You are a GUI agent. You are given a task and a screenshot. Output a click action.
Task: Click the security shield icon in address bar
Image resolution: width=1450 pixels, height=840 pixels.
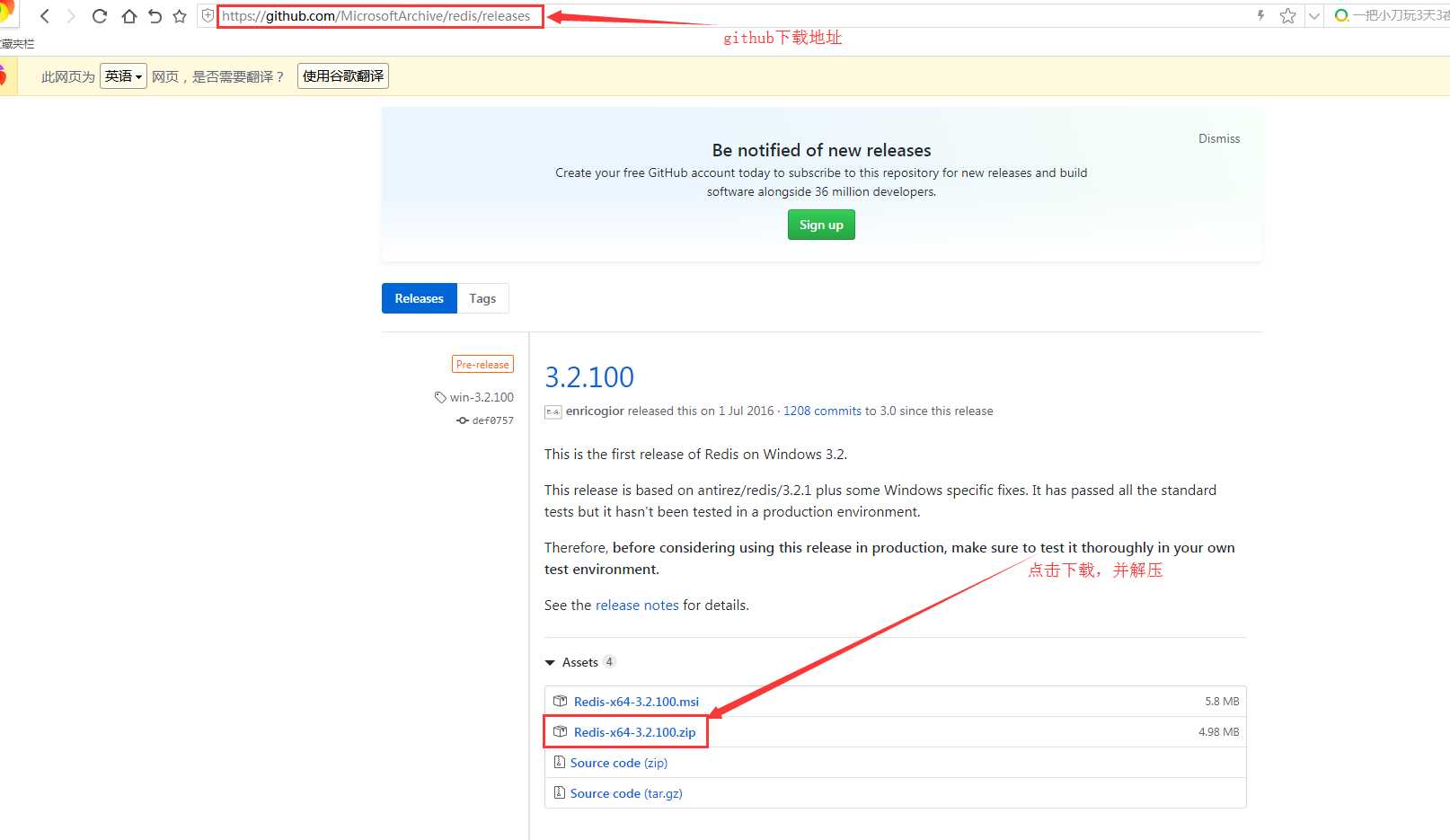coord(208,16)
